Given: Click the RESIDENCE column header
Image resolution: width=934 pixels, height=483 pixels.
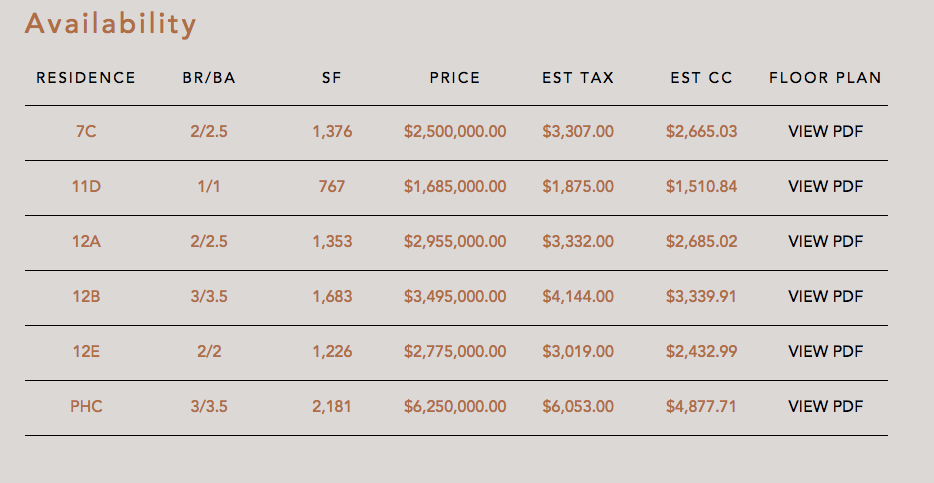Looking at the screenshot, I should [86, 78].
